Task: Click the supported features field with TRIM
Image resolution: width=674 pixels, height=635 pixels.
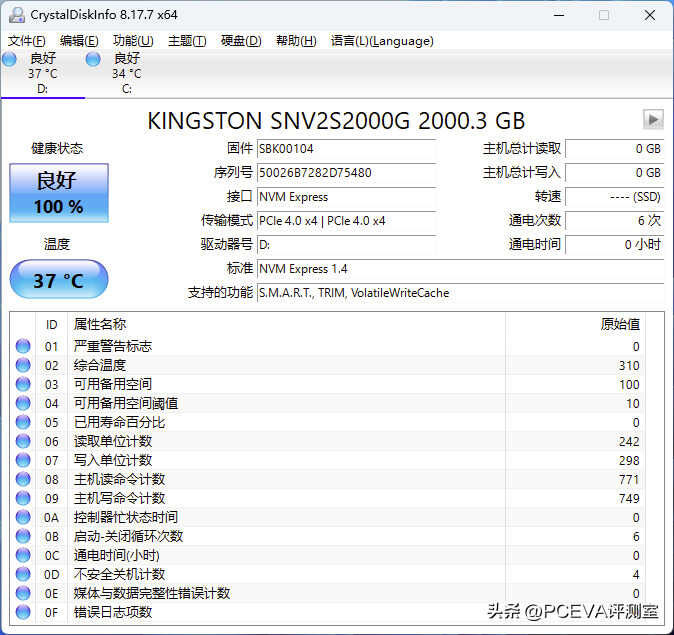Action: 460,293
